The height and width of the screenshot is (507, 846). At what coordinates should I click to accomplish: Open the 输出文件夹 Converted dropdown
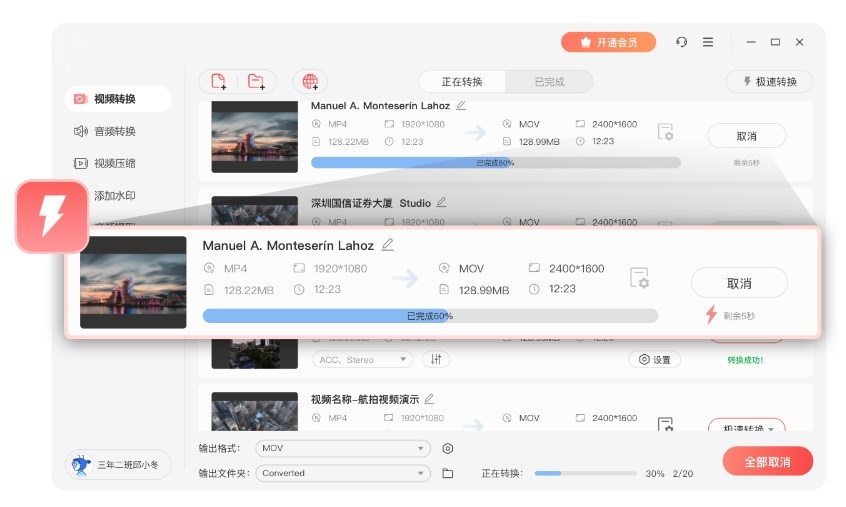coord(343,473)
